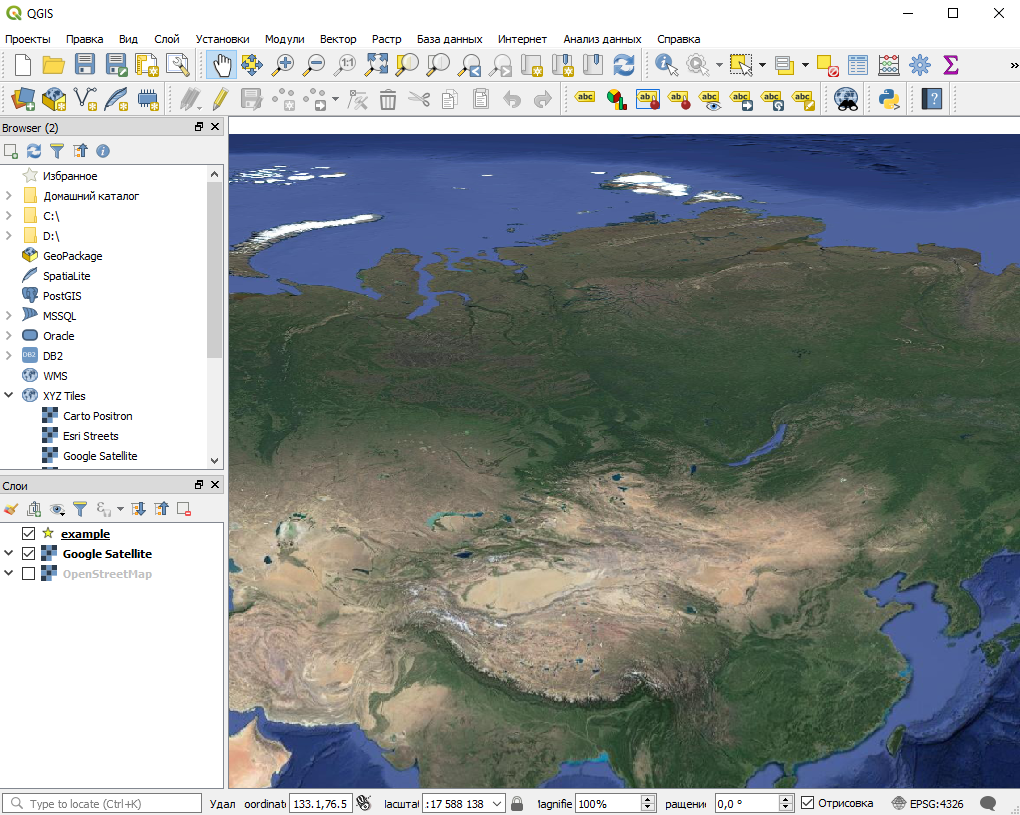
Task: Activate the Identify Features tool
Action: (666, 65)
